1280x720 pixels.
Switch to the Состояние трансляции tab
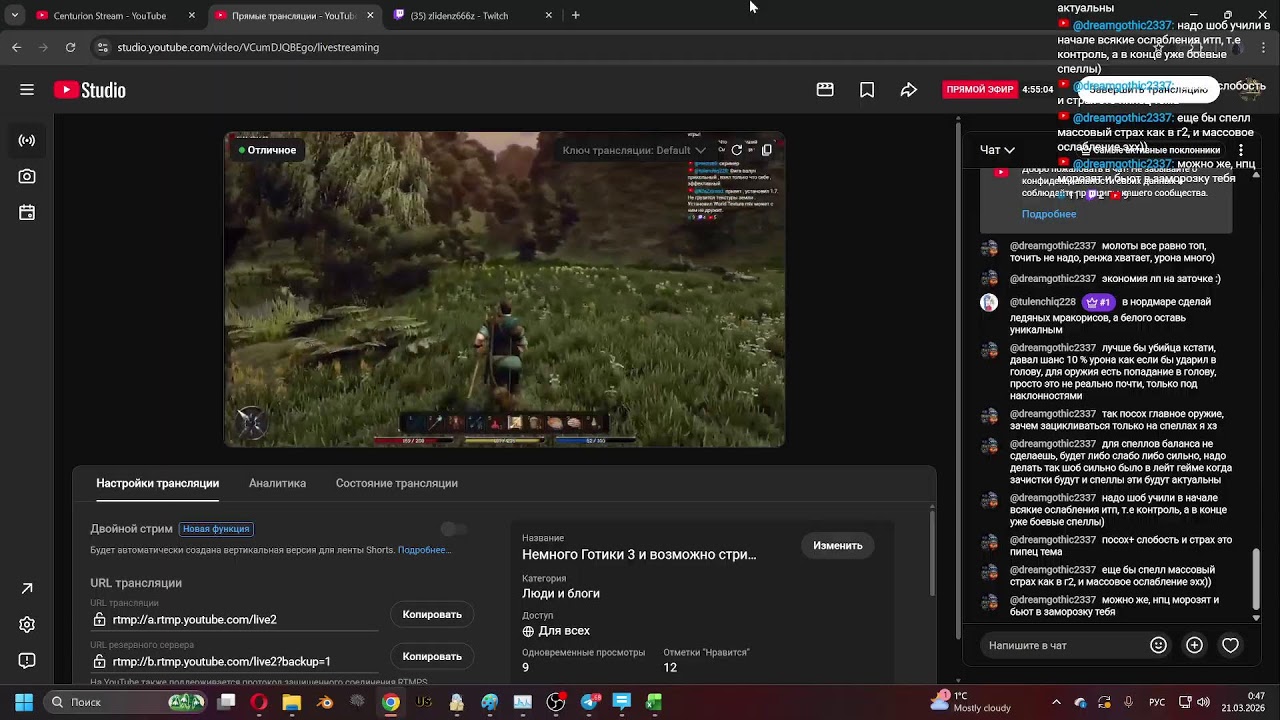coord(397,483)
